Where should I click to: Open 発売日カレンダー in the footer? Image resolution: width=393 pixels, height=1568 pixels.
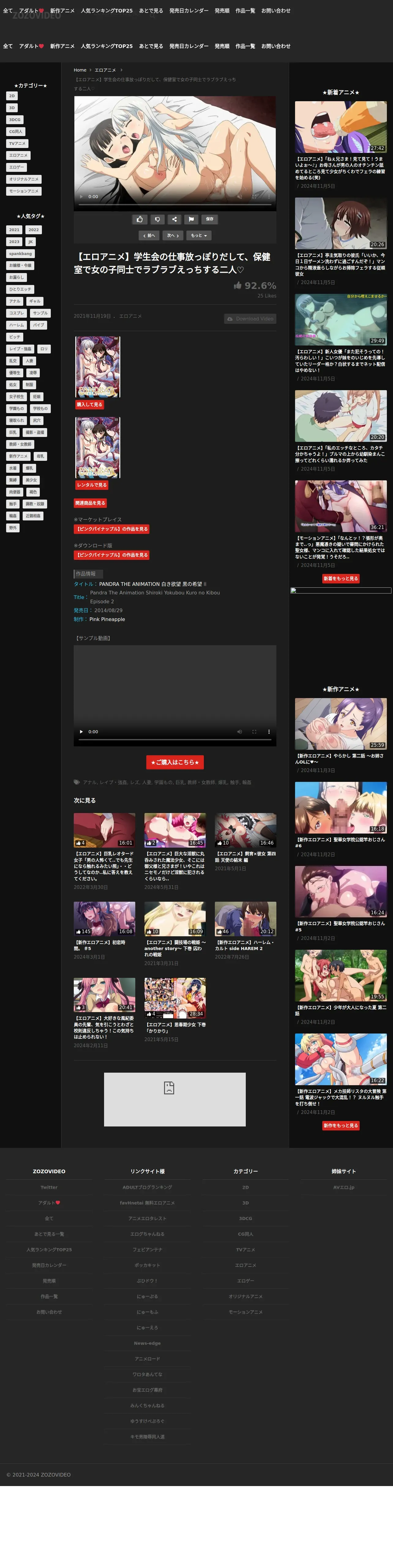pos(49,1266)
